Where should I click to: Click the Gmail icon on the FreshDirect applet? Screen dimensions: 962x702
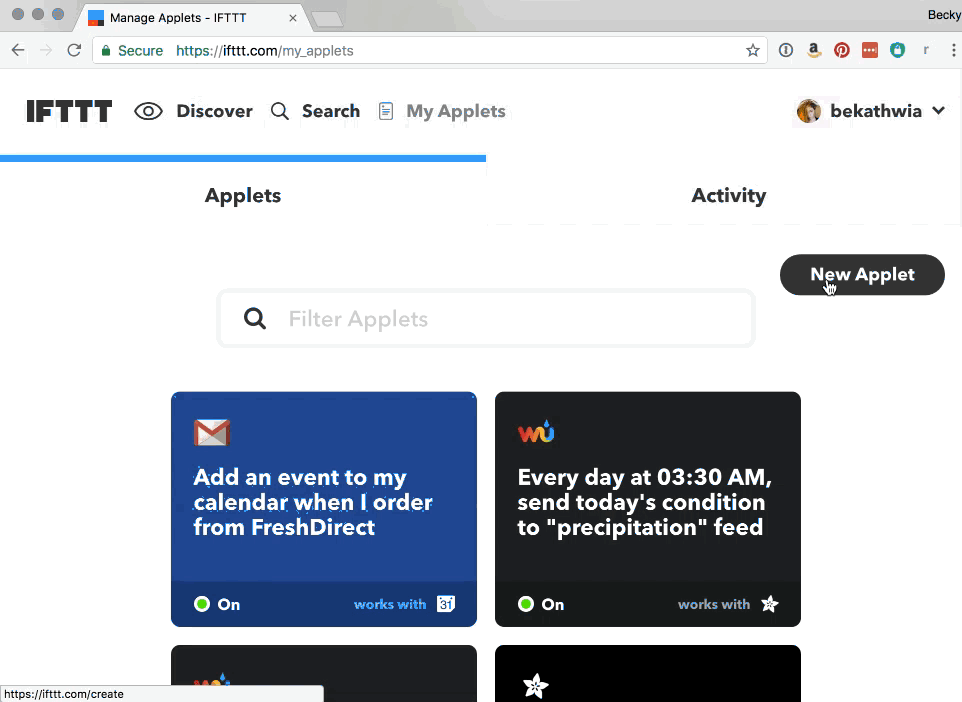[212, 432]
